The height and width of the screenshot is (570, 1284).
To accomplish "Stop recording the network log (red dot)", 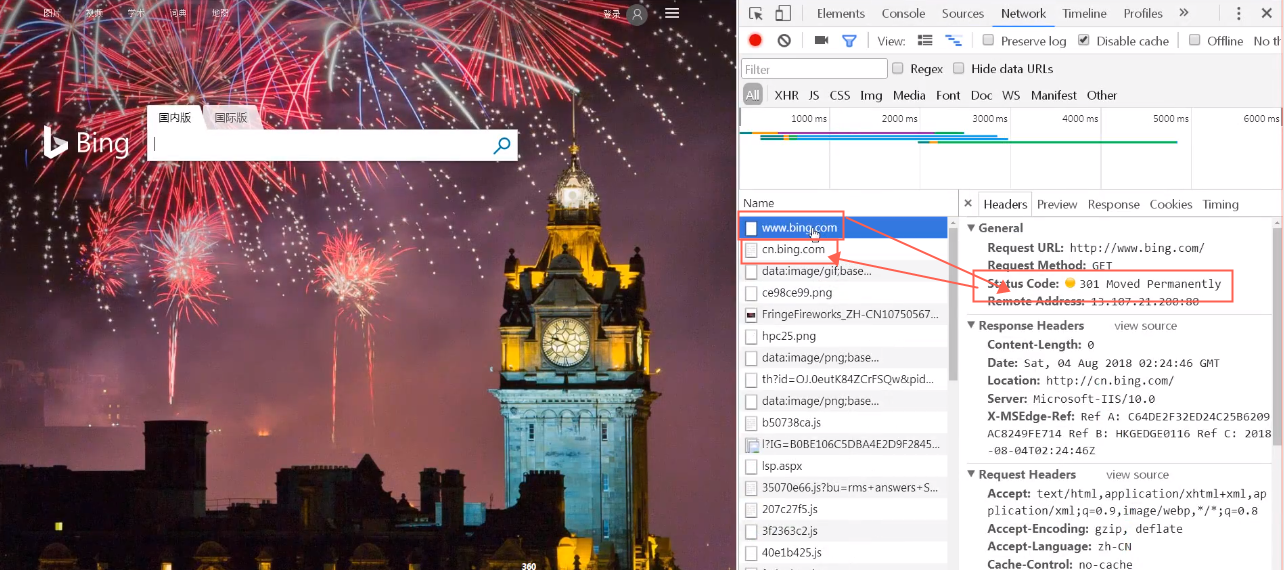I will coord(755,40).
